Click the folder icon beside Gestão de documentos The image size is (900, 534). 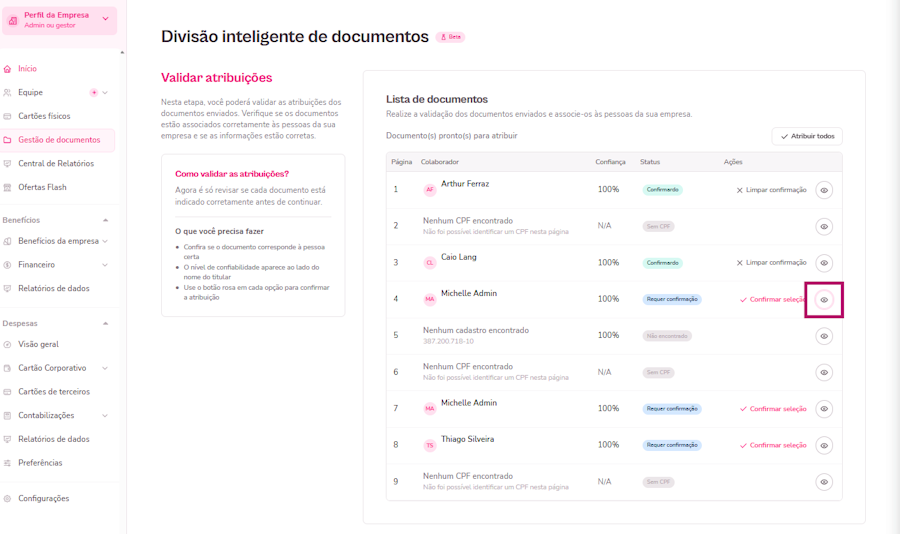7,140
